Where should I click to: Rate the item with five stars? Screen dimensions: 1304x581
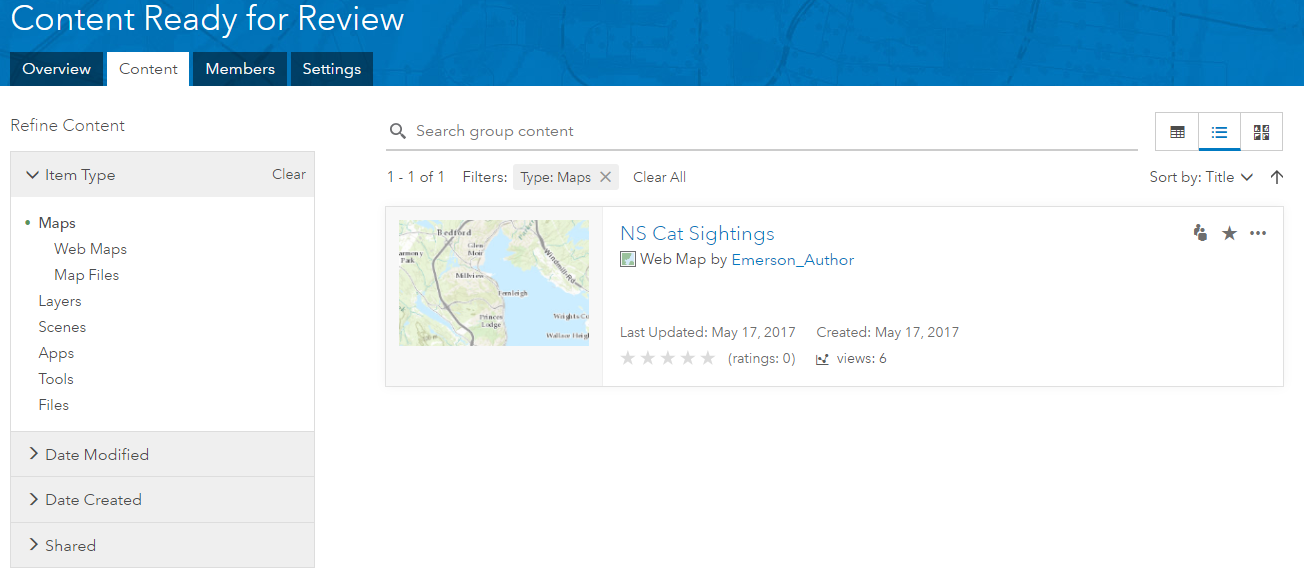pos(708,358)
